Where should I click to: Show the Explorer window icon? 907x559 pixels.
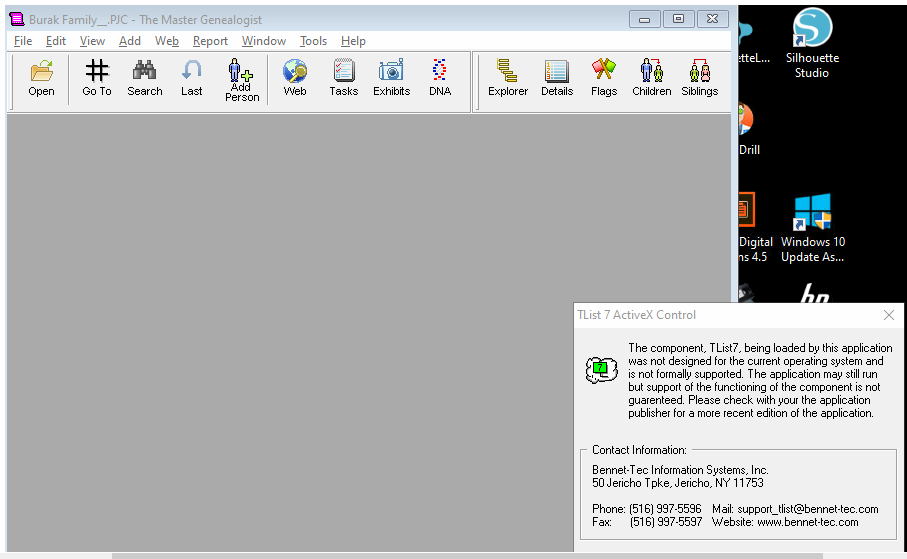508,79
